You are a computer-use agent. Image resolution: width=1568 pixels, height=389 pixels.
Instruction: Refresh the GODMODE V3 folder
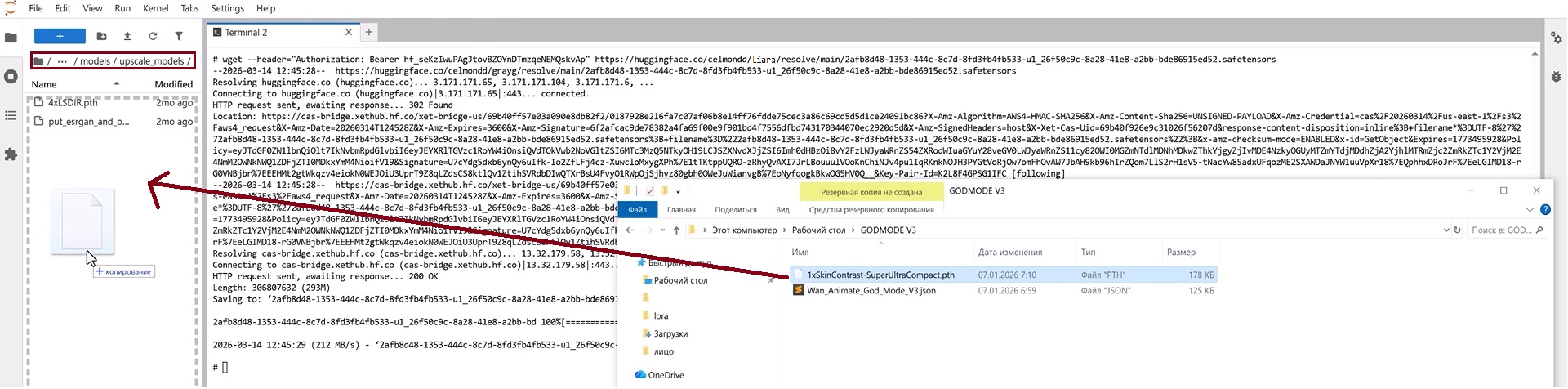pyautogui.click(x=1457, y=230)
